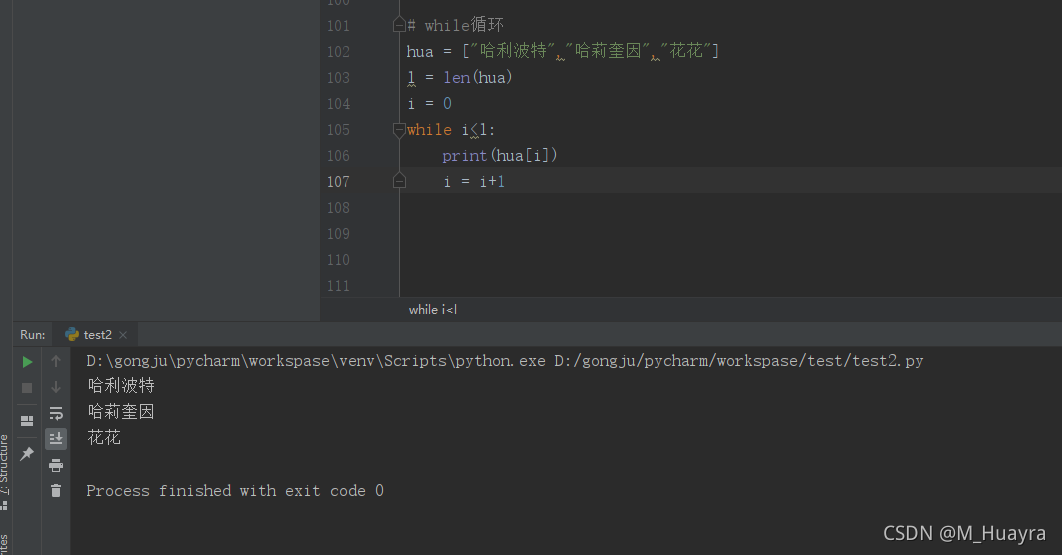The width and height of the screenshot is (1062, 555).
Task: Collapse the fold marker at comment line 101
Action: tap(399, 25)
